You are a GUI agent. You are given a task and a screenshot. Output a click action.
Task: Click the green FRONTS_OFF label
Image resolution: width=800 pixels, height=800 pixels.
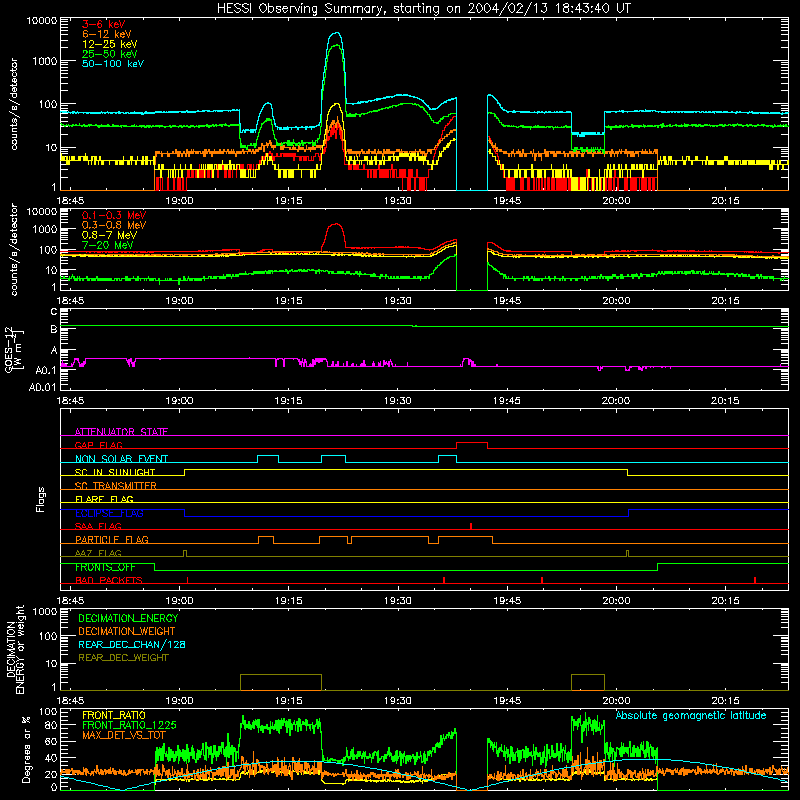[x=105, y=567]
